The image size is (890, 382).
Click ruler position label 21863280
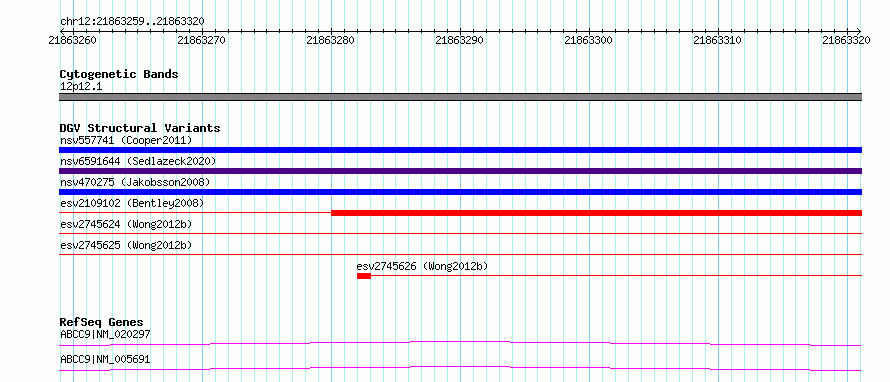pos(330,40)
